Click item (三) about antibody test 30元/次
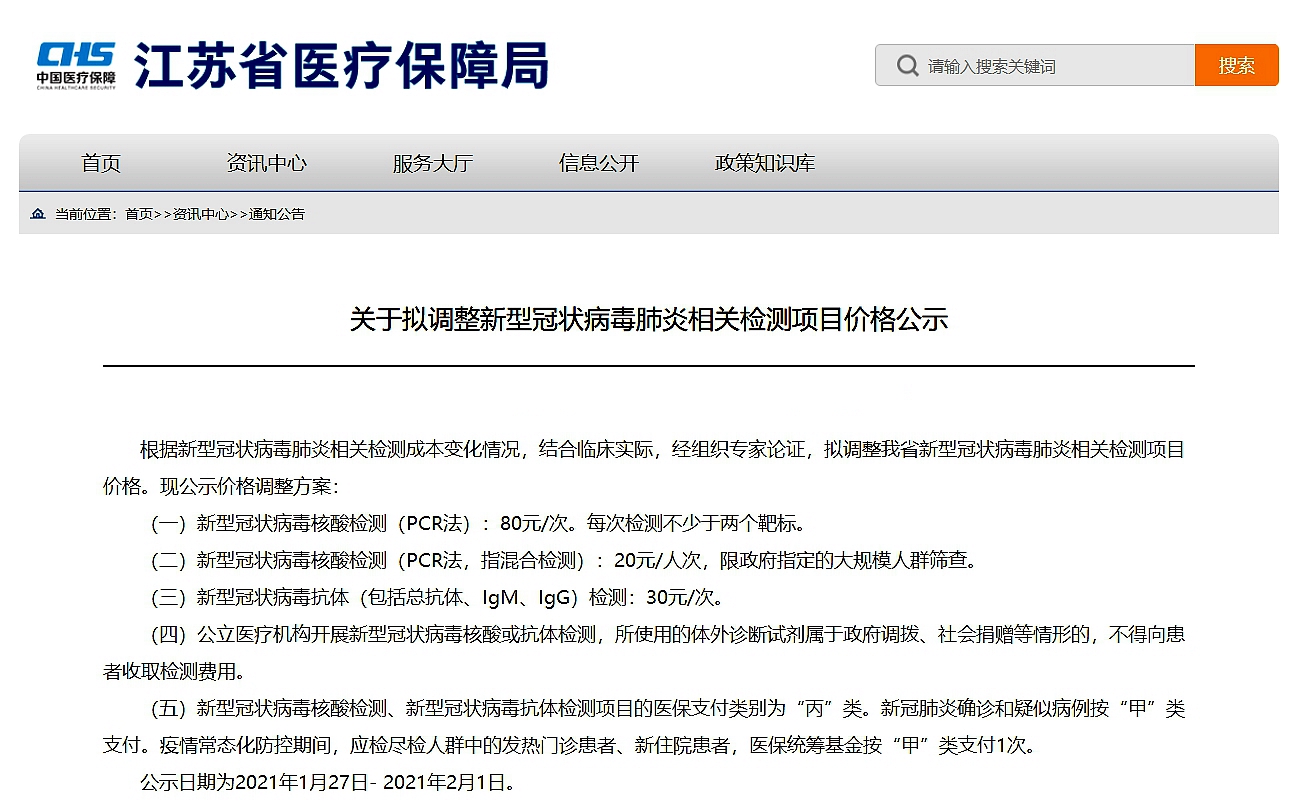1298x805 pixels. click(435, 598)
